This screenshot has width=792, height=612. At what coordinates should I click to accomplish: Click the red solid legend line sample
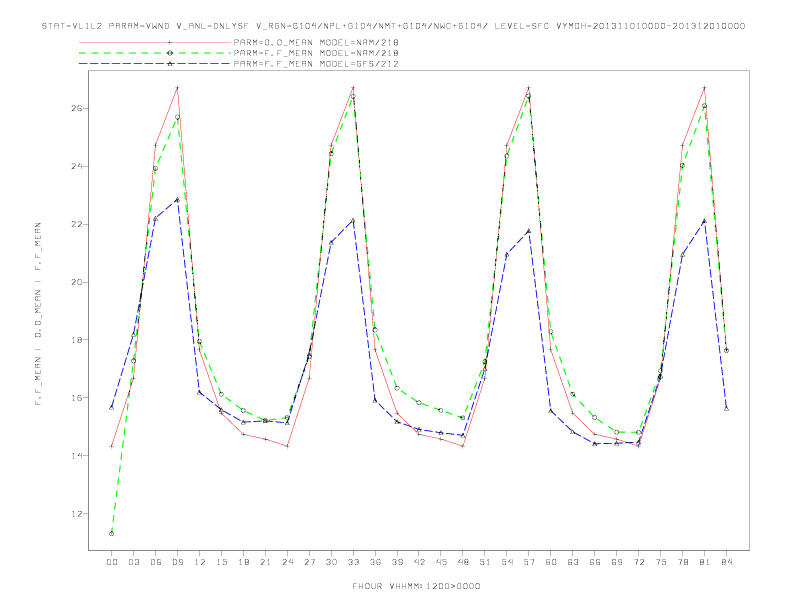155,42
